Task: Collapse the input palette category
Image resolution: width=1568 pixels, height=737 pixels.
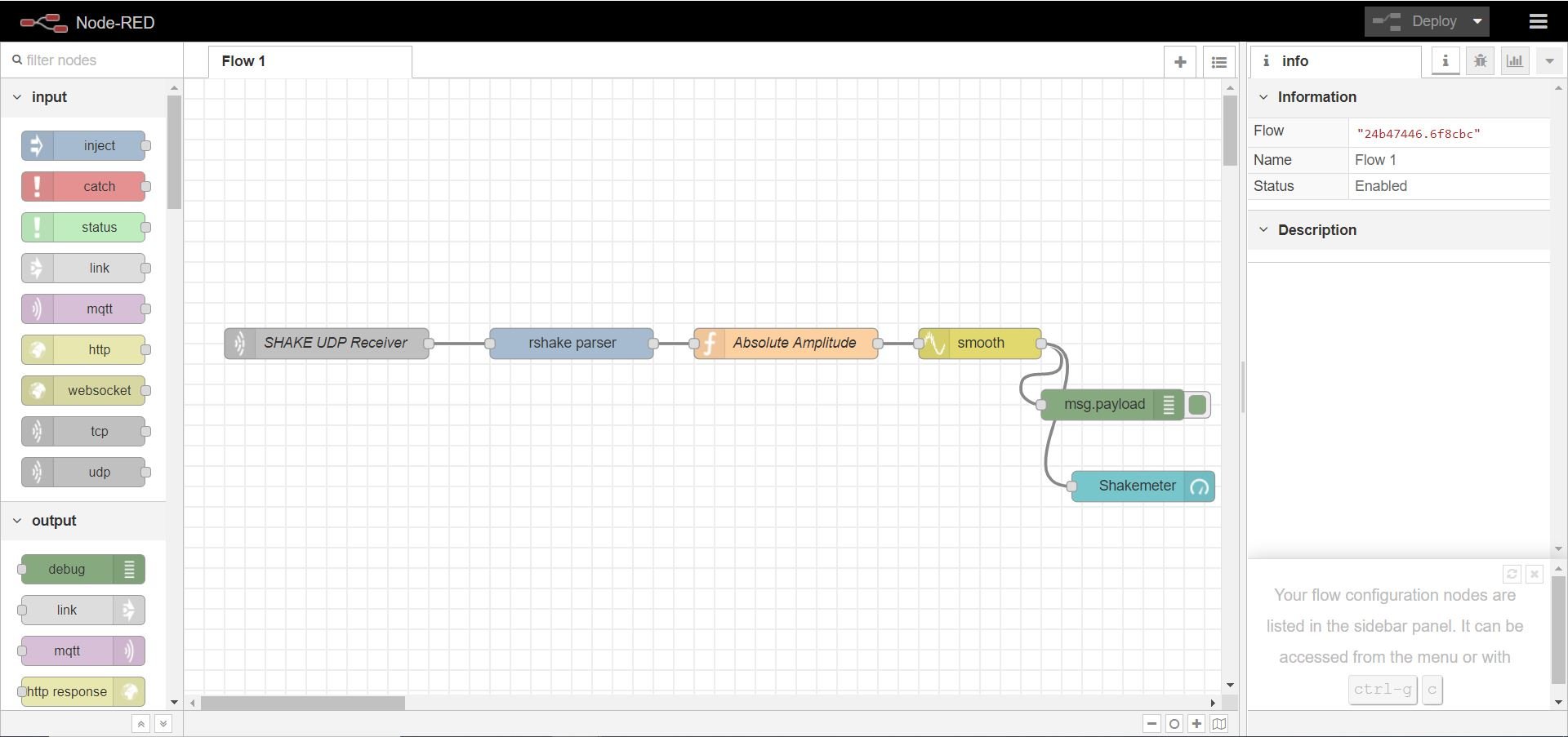Action: pyautogui.click(x=17, y=97)
